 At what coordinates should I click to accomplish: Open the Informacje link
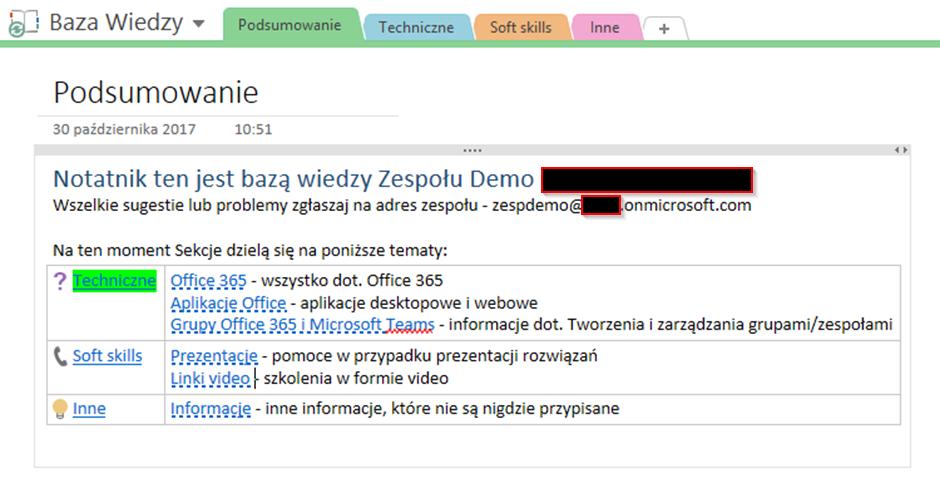210,409
